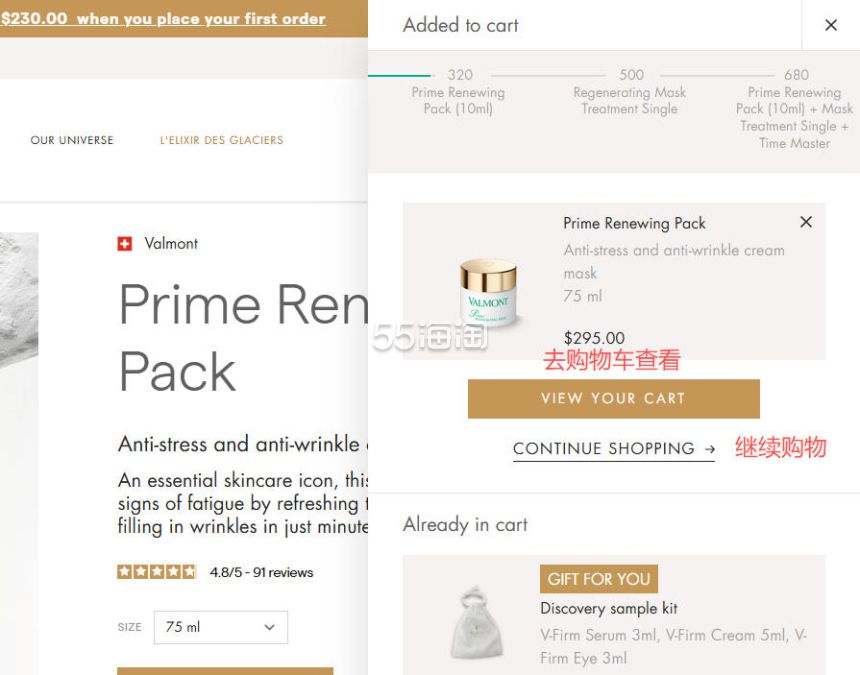Click the first order promo banner link

point(163,18)
